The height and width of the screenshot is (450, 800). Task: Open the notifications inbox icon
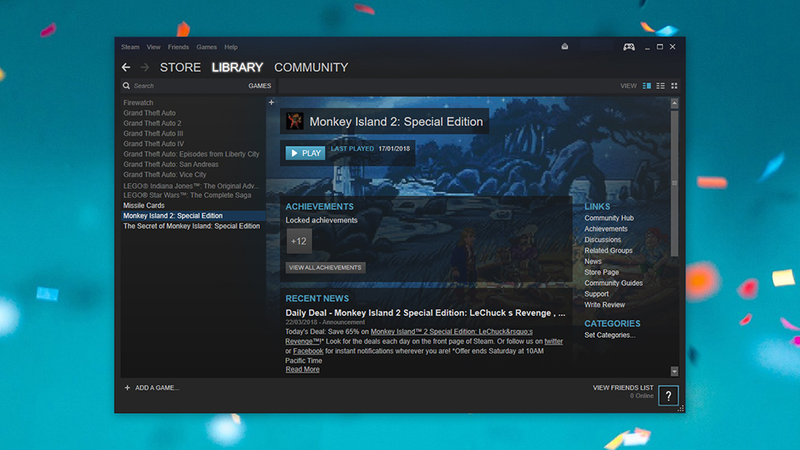(x=565, y=46)
